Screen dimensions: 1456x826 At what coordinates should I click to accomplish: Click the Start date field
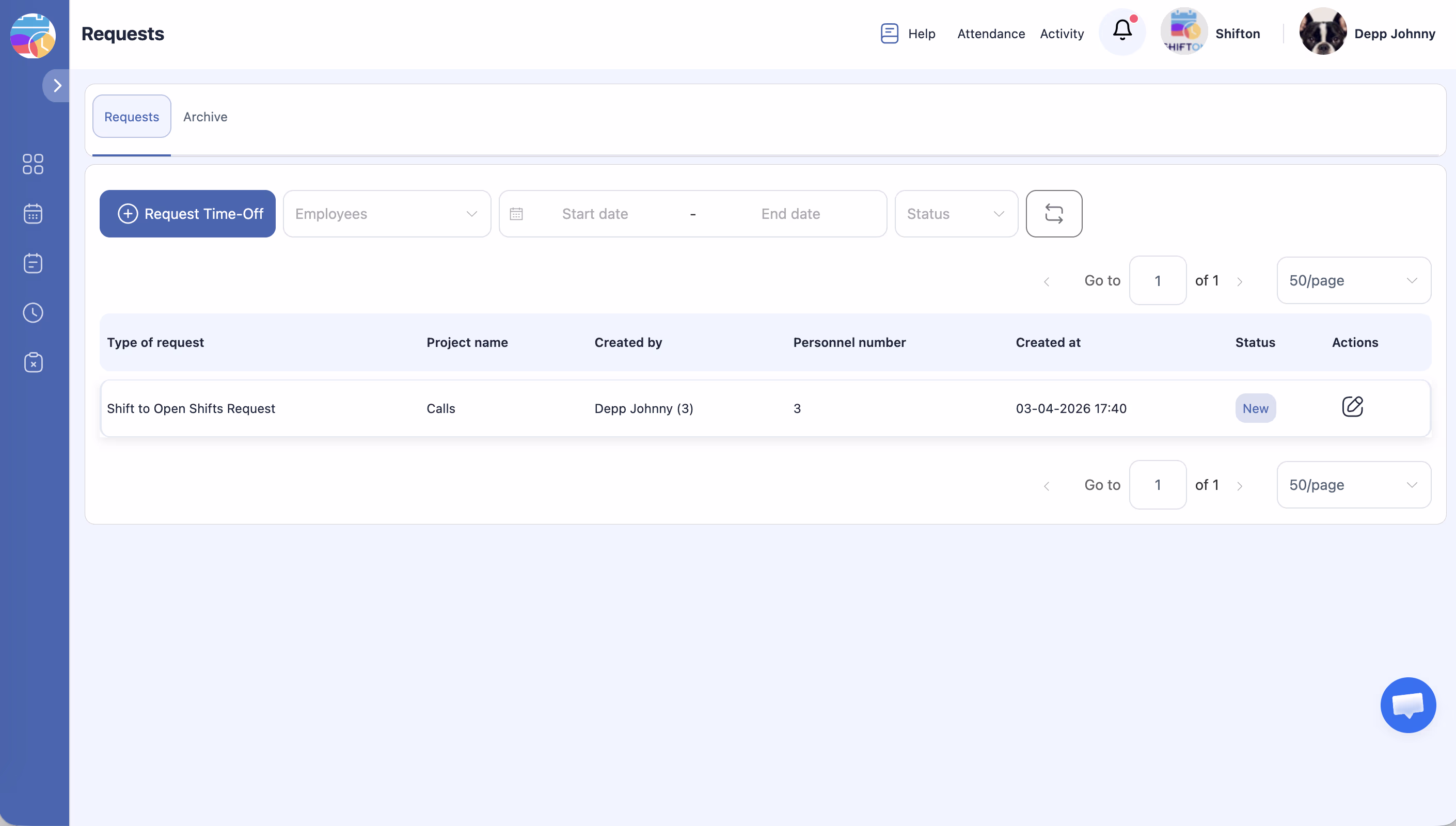click(x=594, y=214)
